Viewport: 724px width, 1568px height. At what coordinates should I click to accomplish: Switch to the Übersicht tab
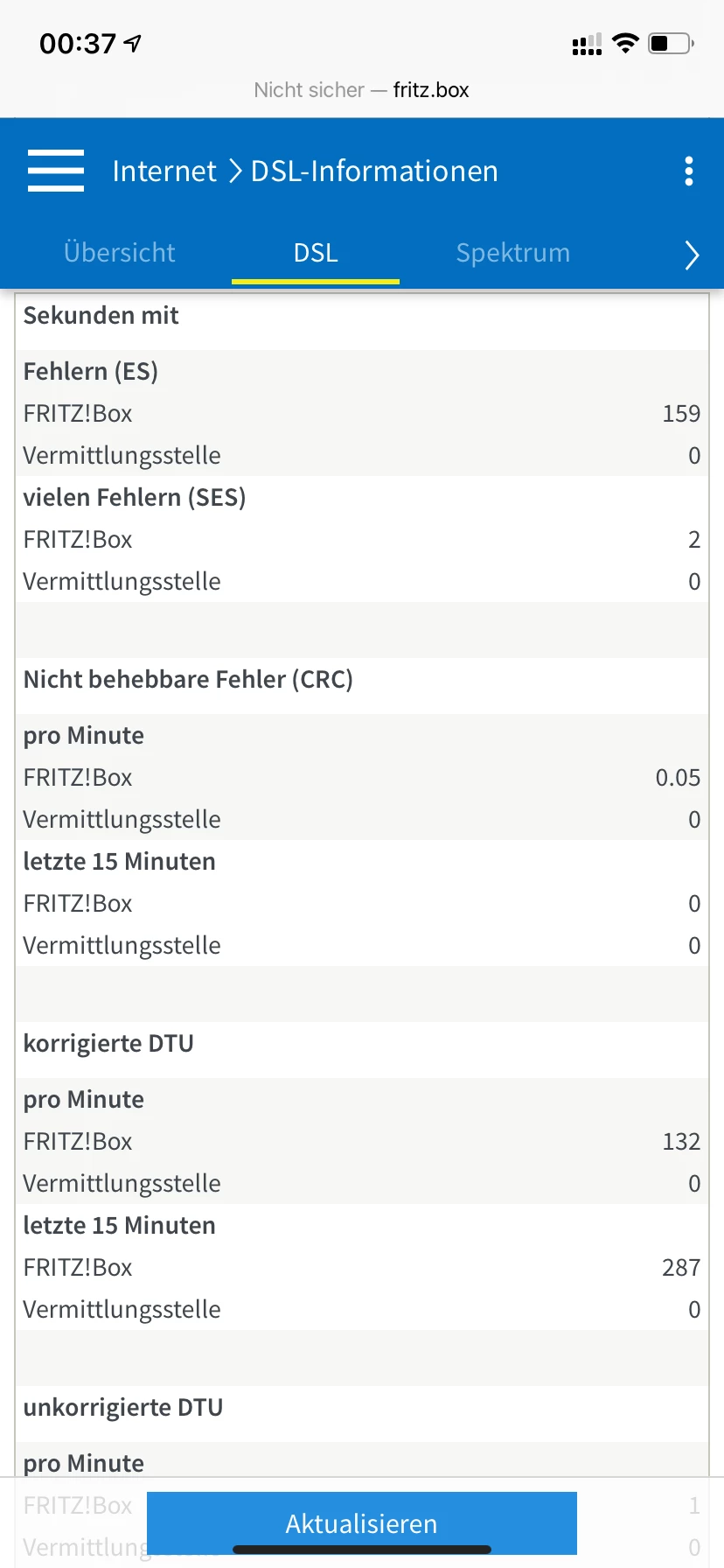[120, 253]
